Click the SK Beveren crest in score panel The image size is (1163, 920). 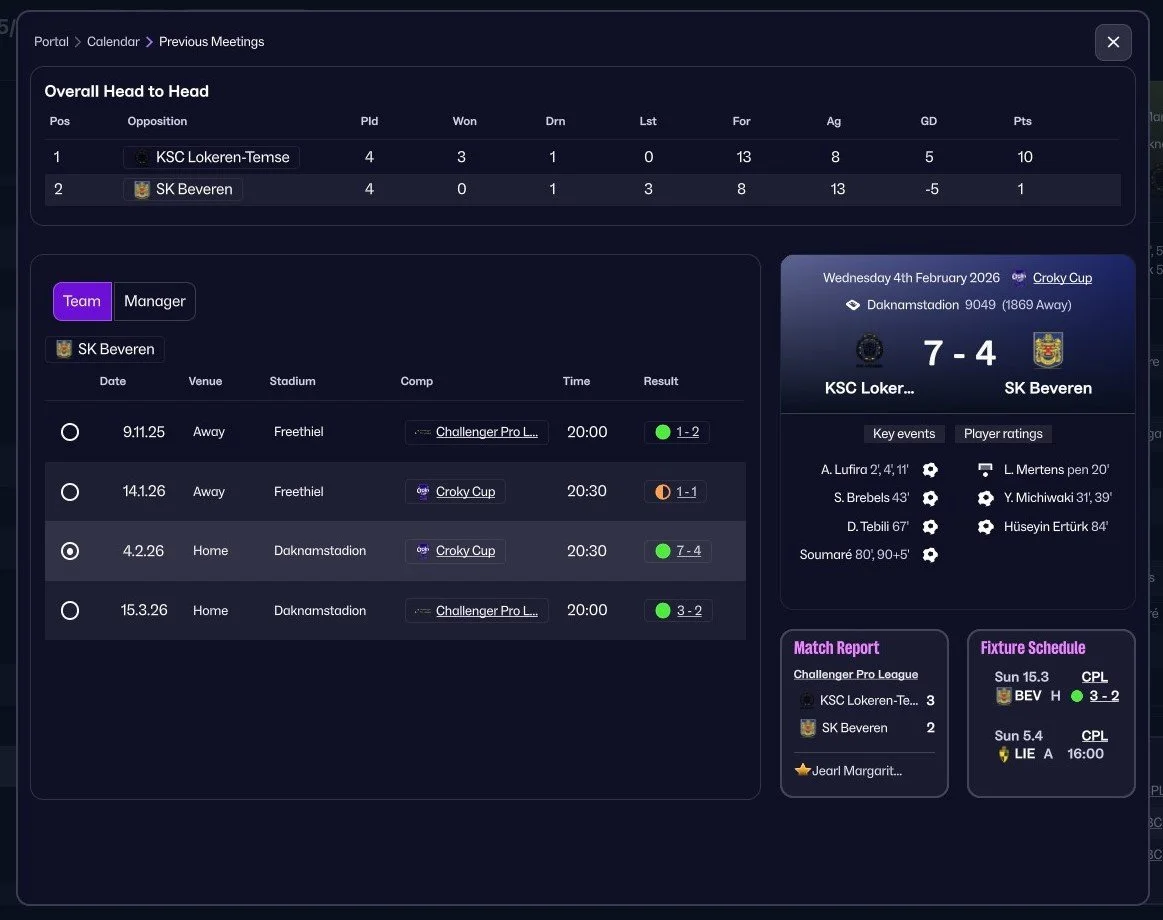click(x=1047, y=349)
